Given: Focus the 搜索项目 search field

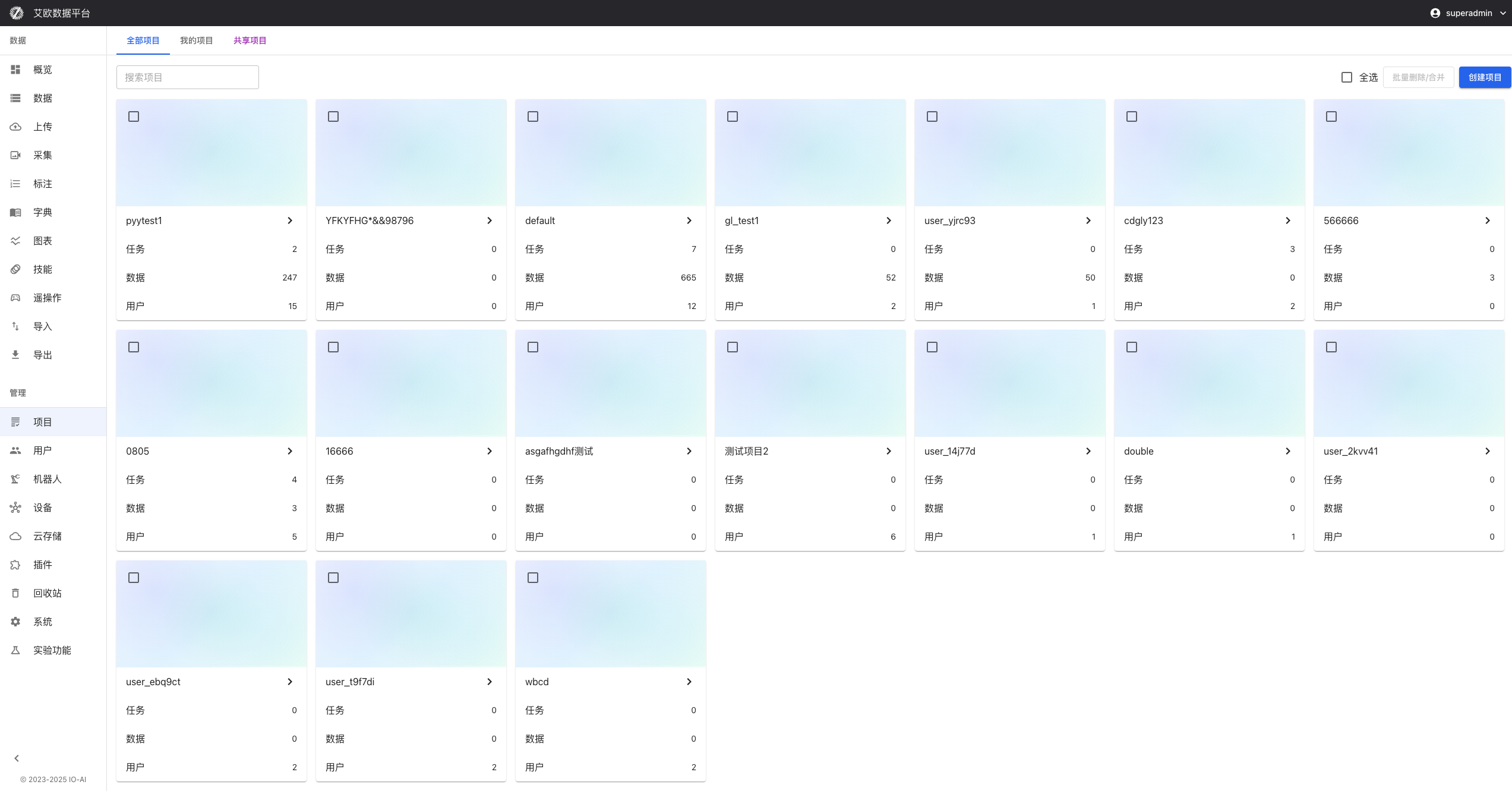Looking at the screenshot, I should tap(188, 77).
